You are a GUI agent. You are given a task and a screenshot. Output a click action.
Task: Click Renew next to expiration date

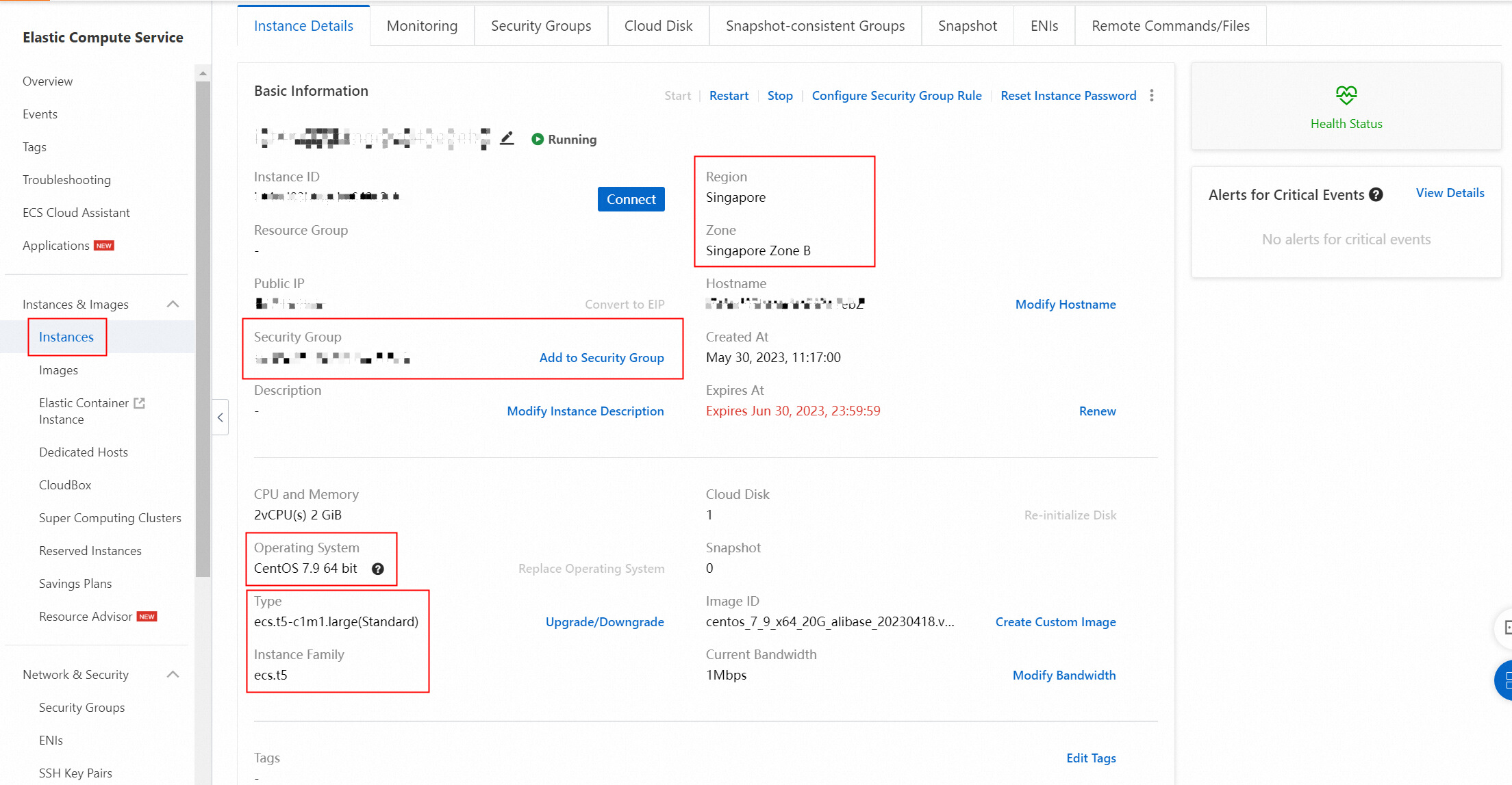coord(1097,411)
